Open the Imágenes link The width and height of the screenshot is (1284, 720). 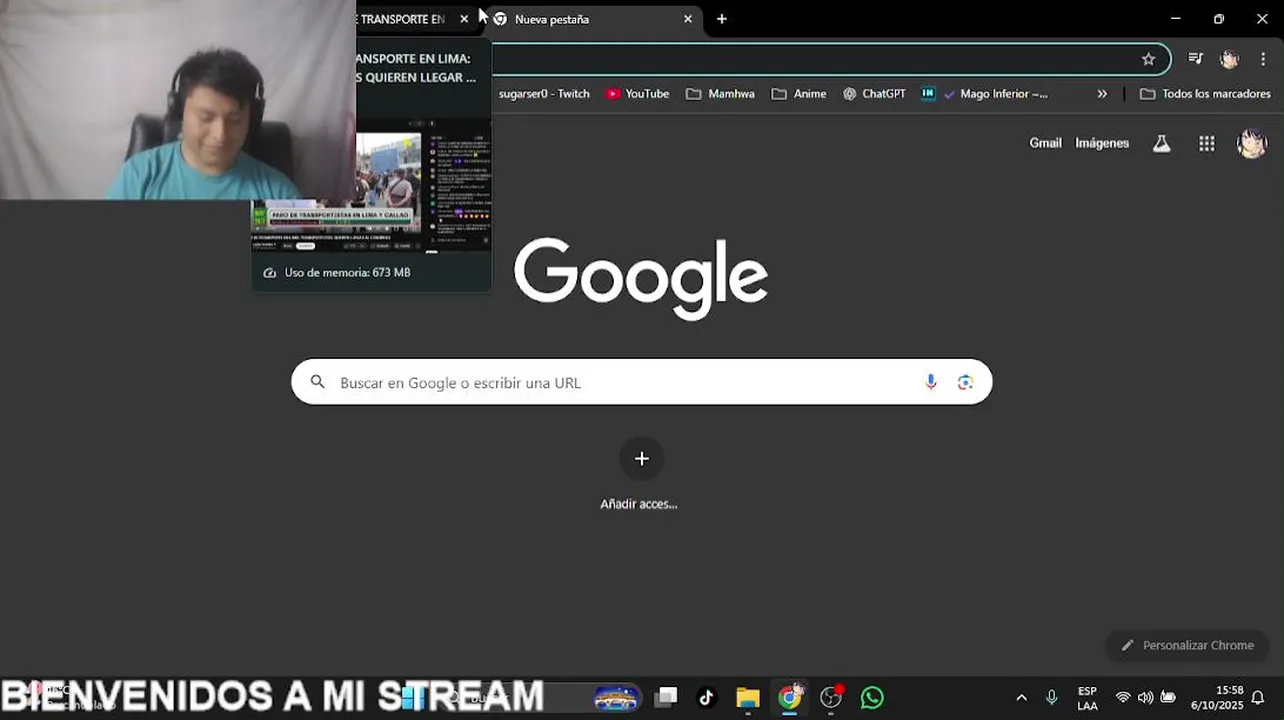click(x=1102, y=143)
